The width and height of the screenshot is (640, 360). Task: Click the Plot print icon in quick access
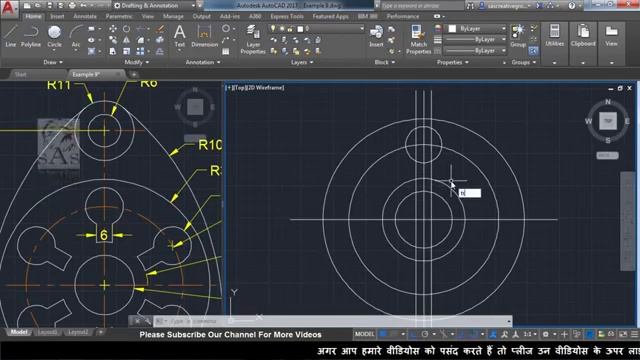[x=72, y=6]
